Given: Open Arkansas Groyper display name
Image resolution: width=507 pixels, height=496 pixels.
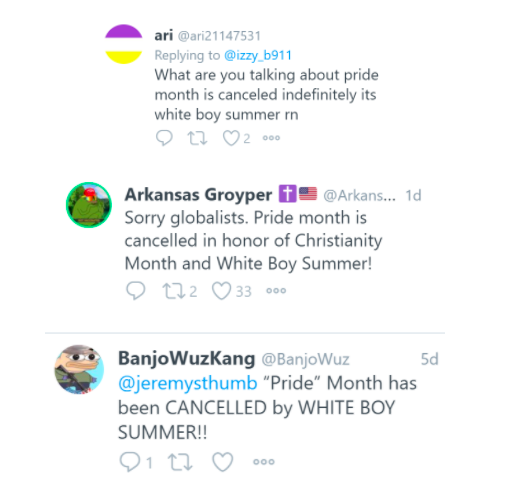Looking at the screenshot, I should 198,195.
